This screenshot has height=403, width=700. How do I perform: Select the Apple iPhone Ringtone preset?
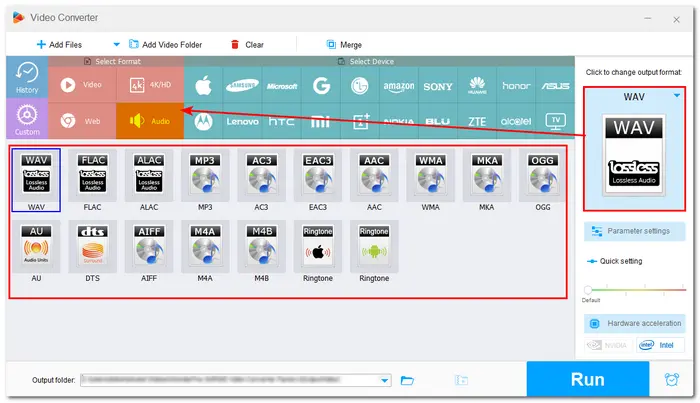(317, 250)
